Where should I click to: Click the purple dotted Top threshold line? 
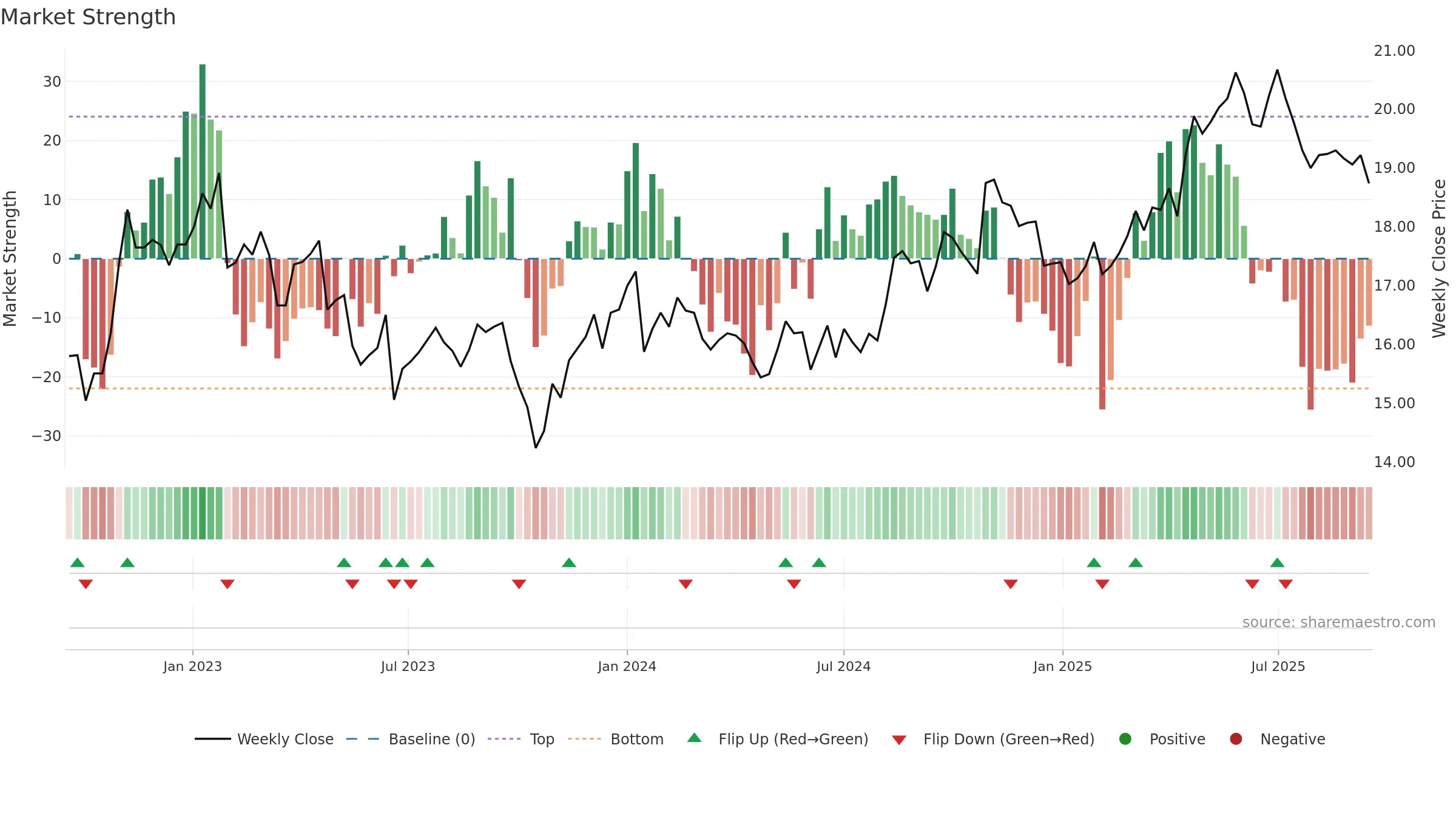[719, 116]
